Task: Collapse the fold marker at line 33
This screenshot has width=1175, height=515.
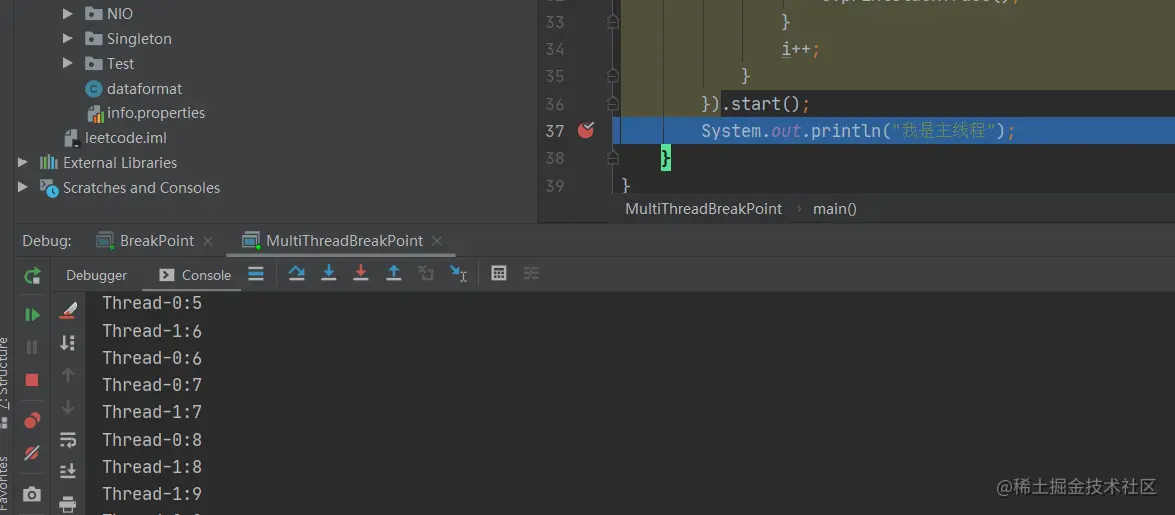Action: click(613, 22)
